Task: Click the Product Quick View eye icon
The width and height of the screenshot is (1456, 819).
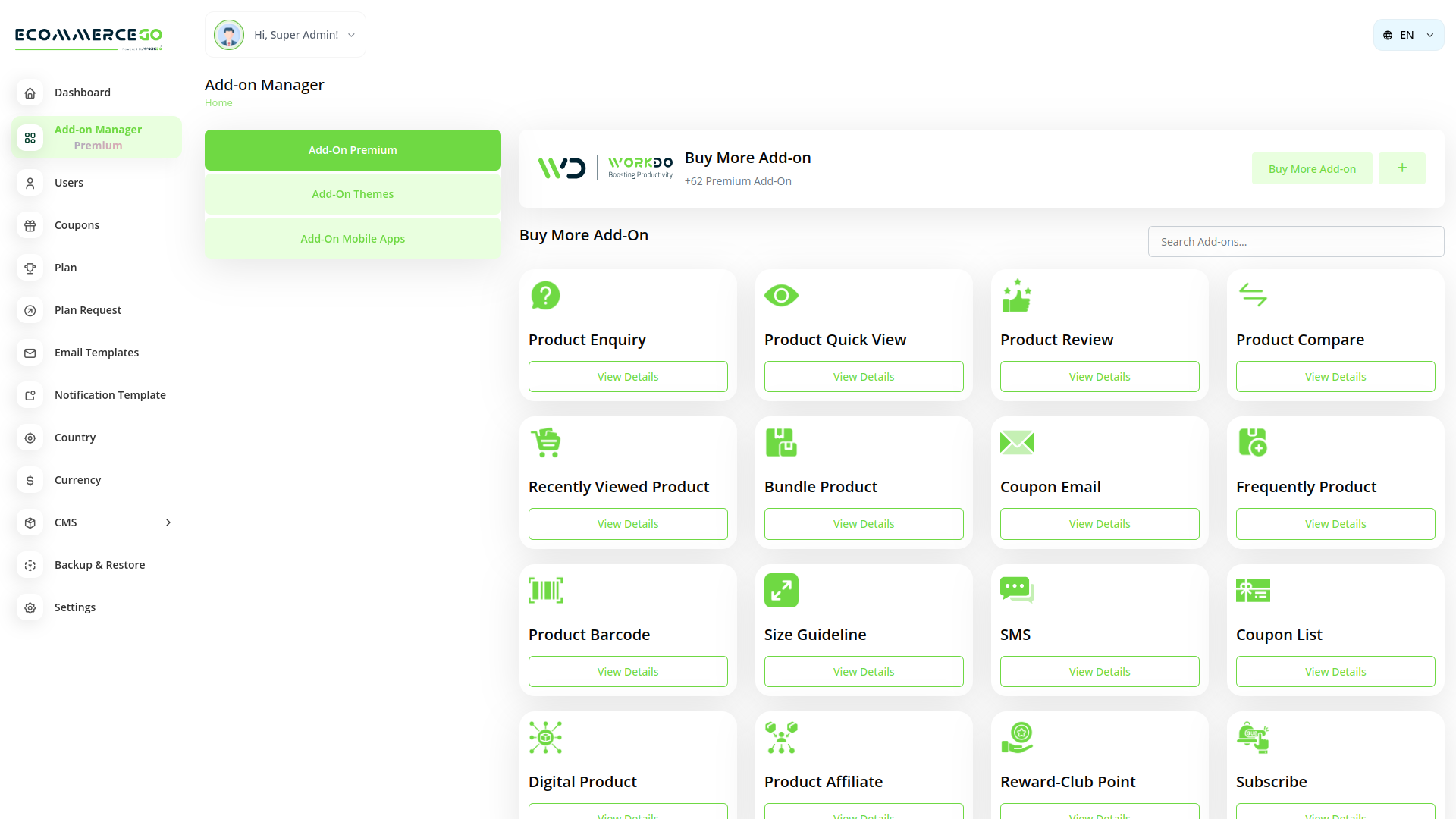Action: pyautogui.click(x=781, y=295)
